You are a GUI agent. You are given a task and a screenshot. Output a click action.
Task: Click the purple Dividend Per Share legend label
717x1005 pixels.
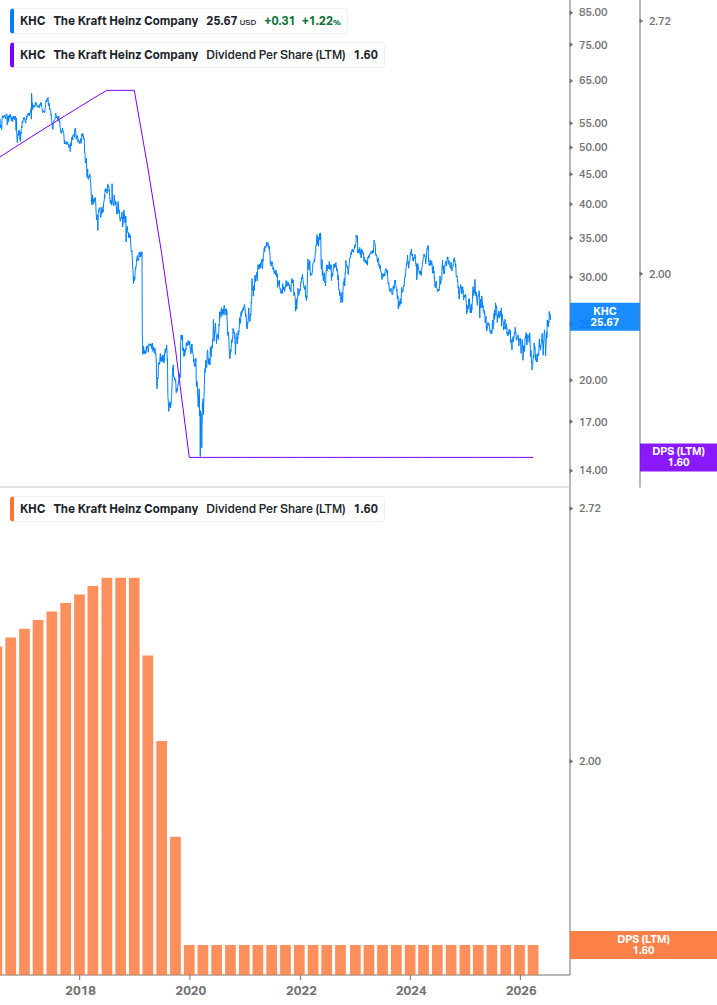[197, 55]
